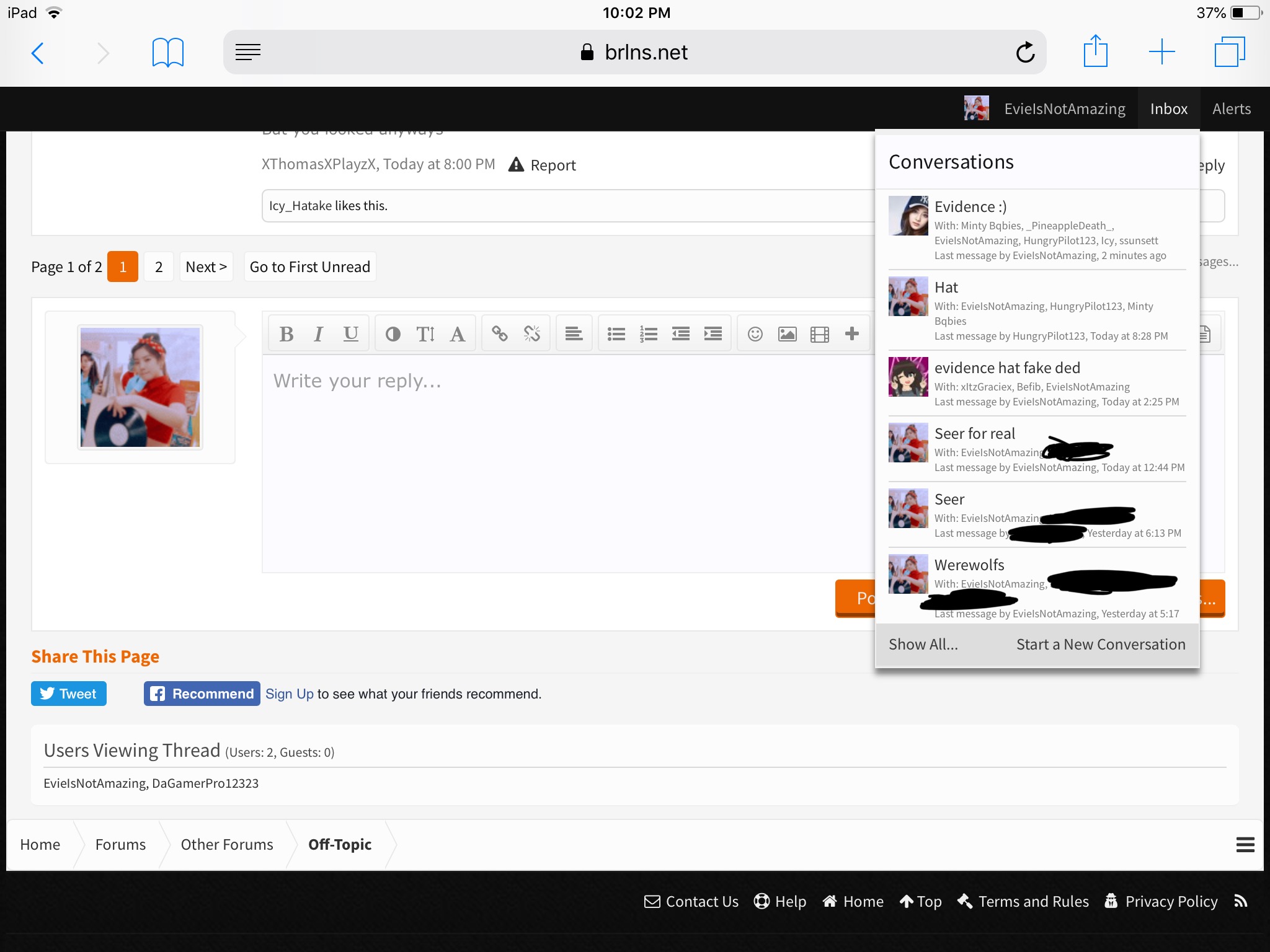The height and width of the screenshot is (952, 1270).
Task: Open DaGamerPro12323 viewer profile
Action: (205, 783)
